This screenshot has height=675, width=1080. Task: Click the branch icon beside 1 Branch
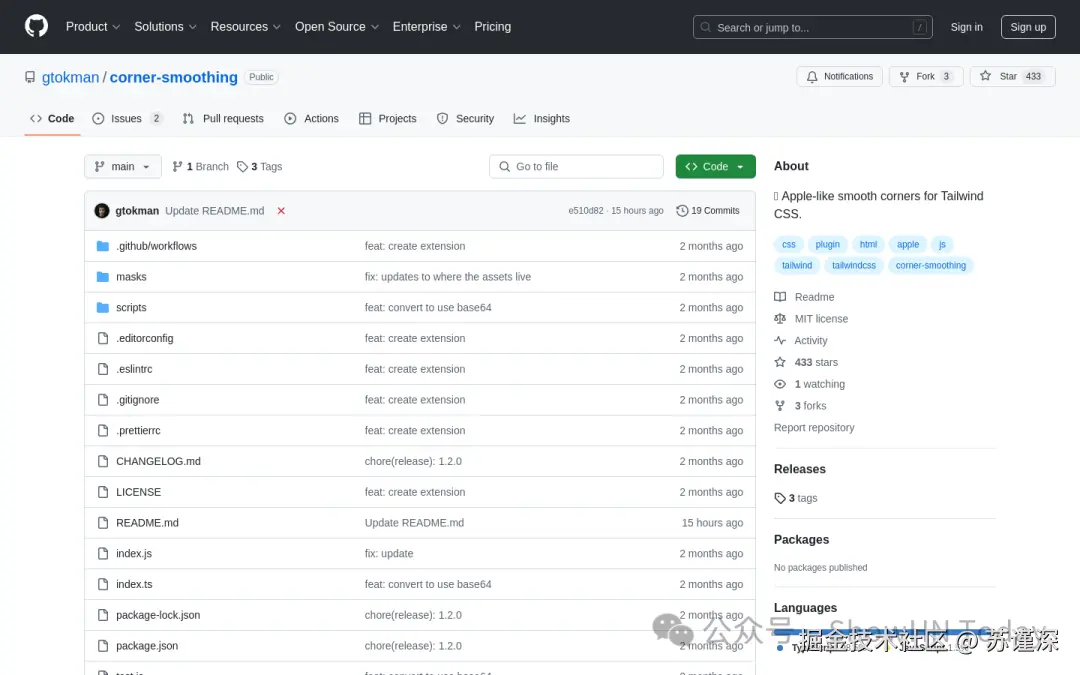point(178,167)
